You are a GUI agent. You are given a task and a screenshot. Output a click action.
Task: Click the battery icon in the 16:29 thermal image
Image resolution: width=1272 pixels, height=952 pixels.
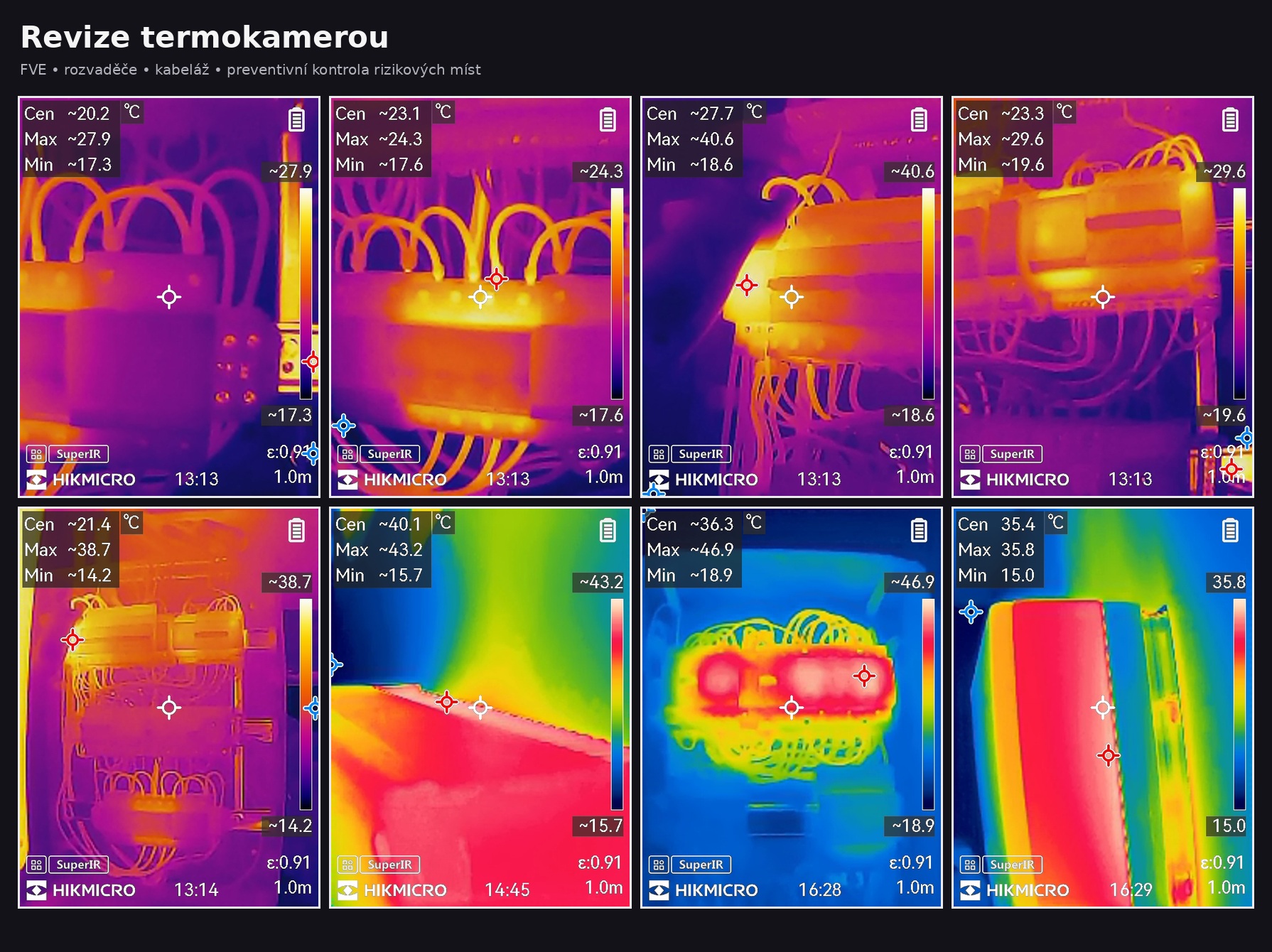[x=1229, y=531]
